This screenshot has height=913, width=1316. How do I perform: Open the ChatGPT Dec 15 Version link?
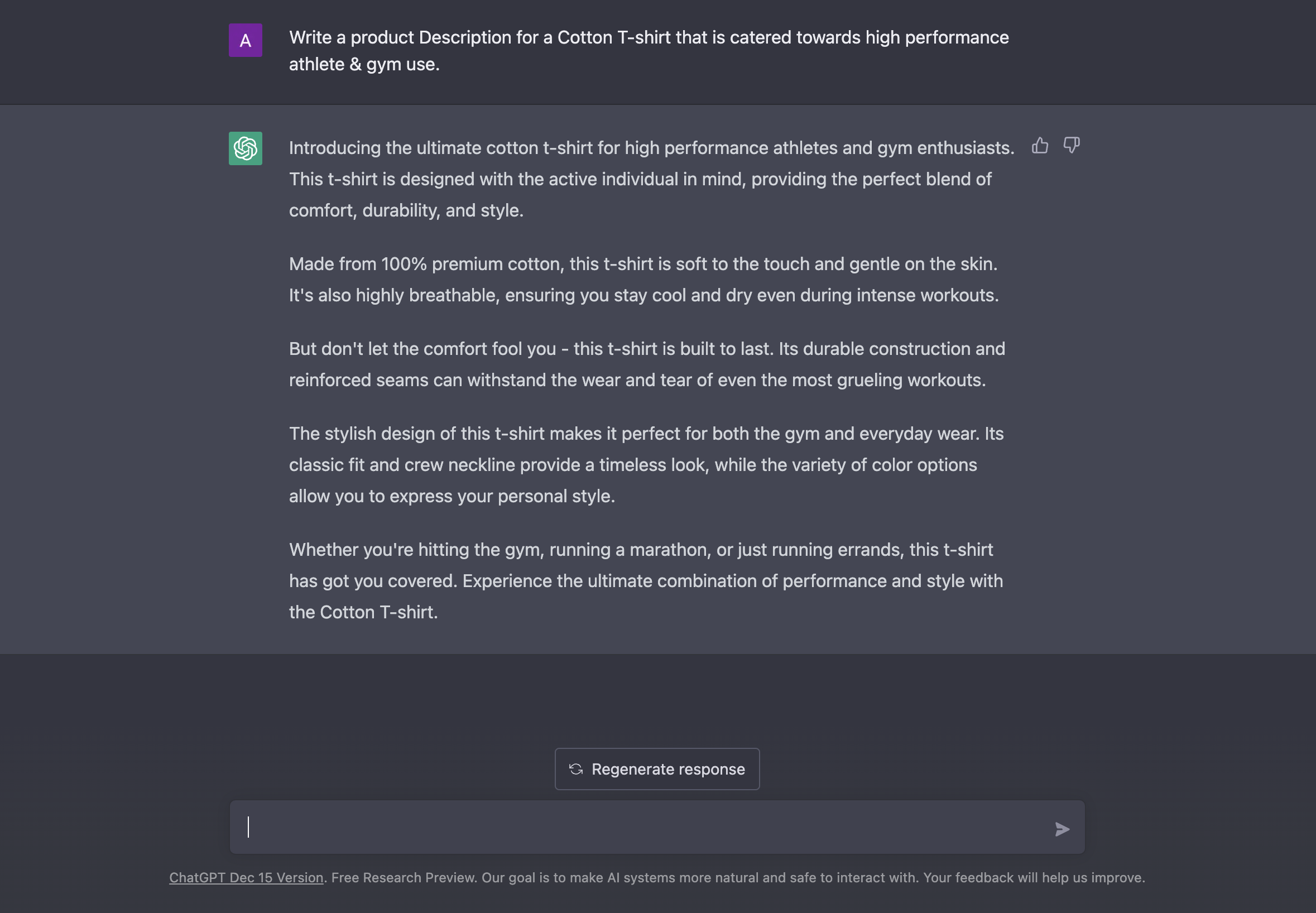coord(247,877)
